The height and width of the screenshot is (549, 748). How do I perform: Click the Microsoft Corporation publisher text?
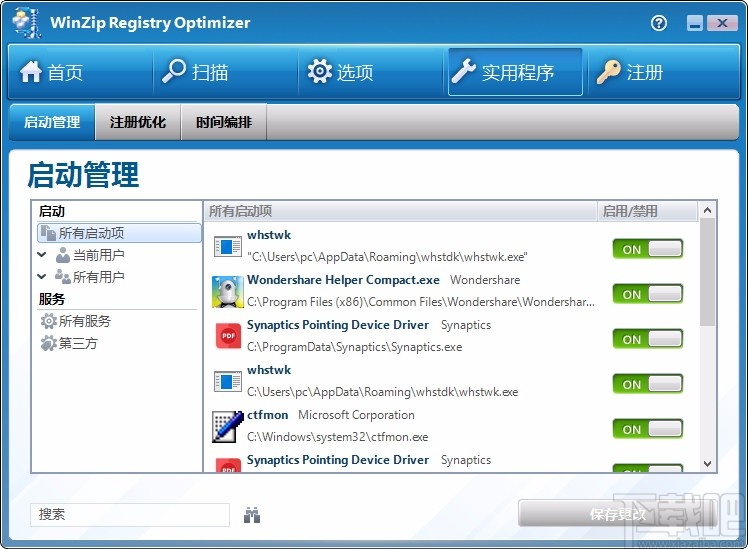[x=356, y=415]
